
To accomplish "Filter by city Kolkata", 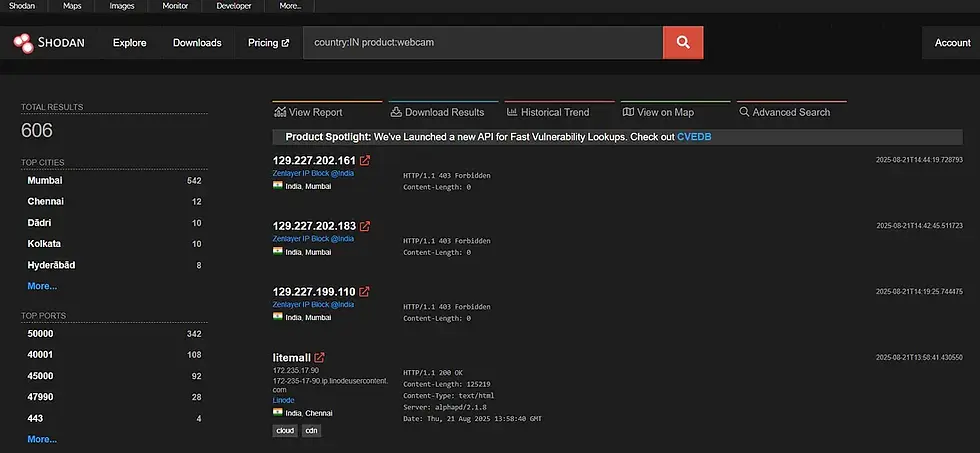I will (44, 244).
